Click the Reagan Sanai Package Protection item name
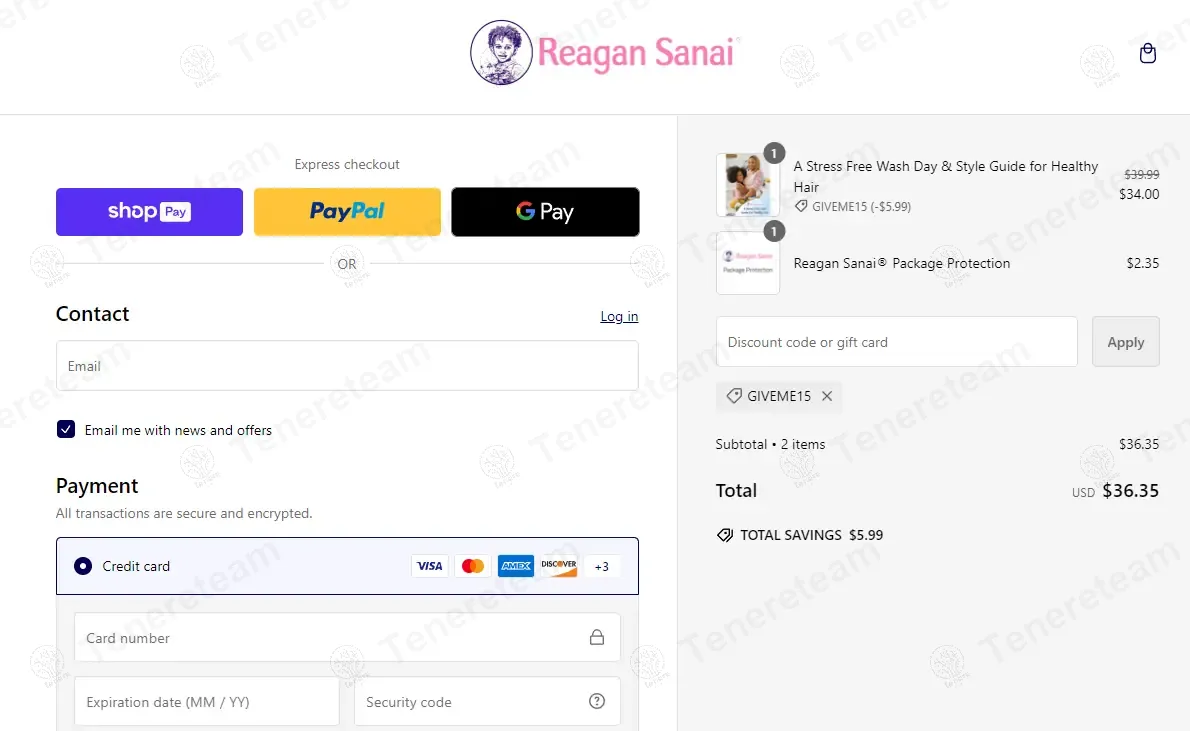Screen dimensions: 1190x731 pyautogui.click(x=902, y=263)
